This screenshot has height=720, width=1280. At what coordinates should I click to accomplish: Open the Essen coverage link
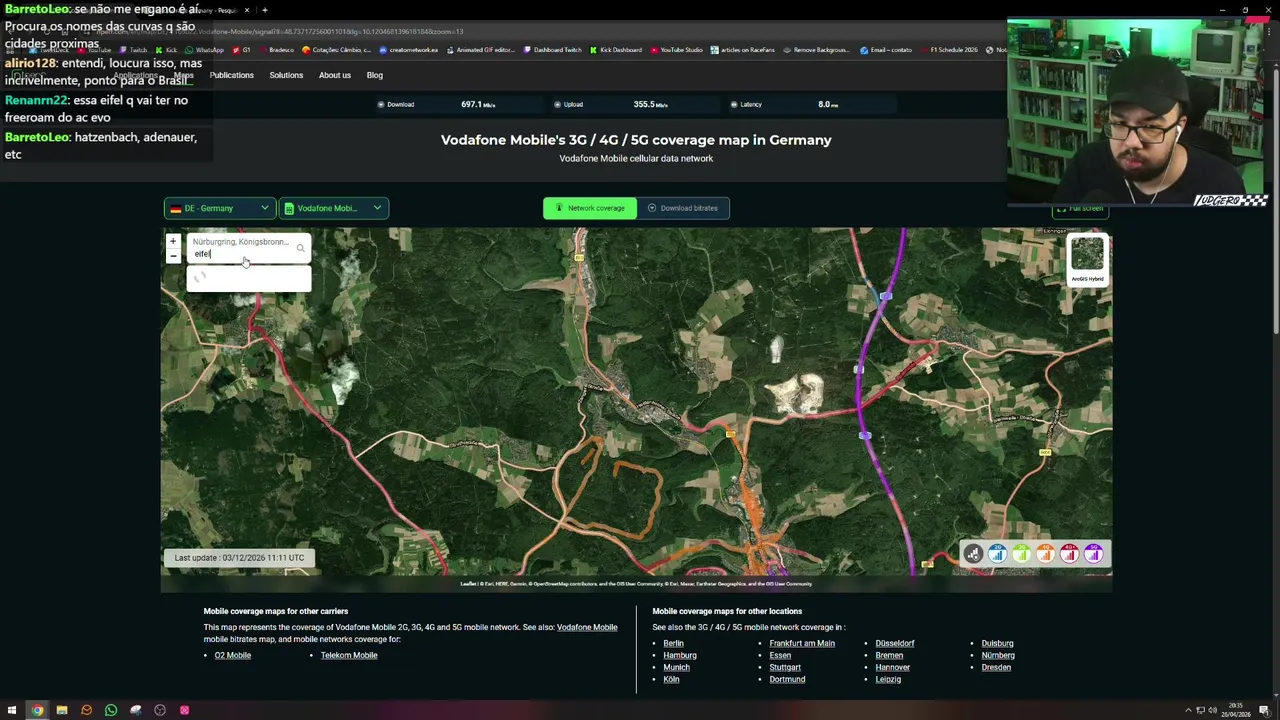[x=780, y=655]
